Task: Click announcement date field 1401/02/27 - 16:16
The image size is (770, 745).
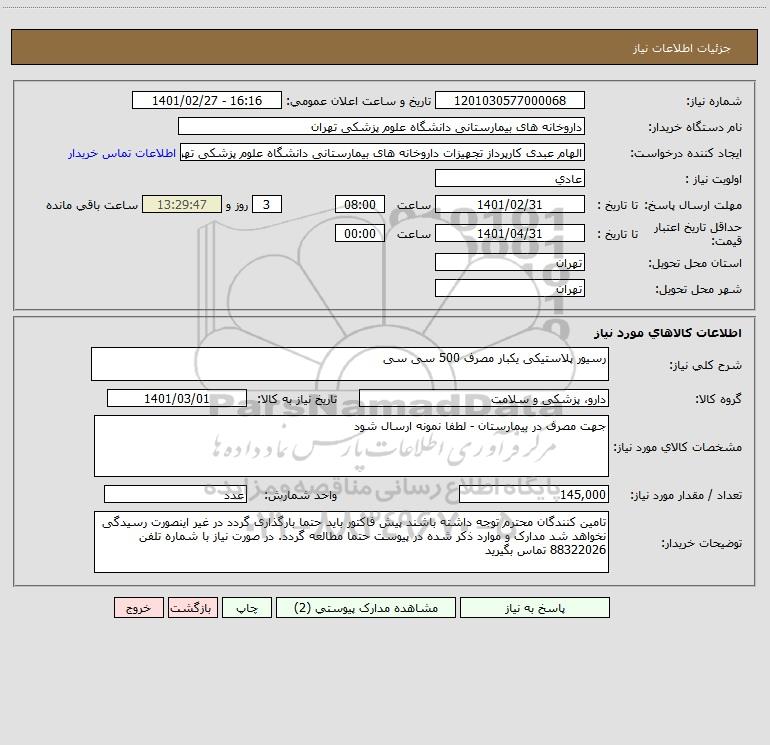Action: tap(207, 100)
